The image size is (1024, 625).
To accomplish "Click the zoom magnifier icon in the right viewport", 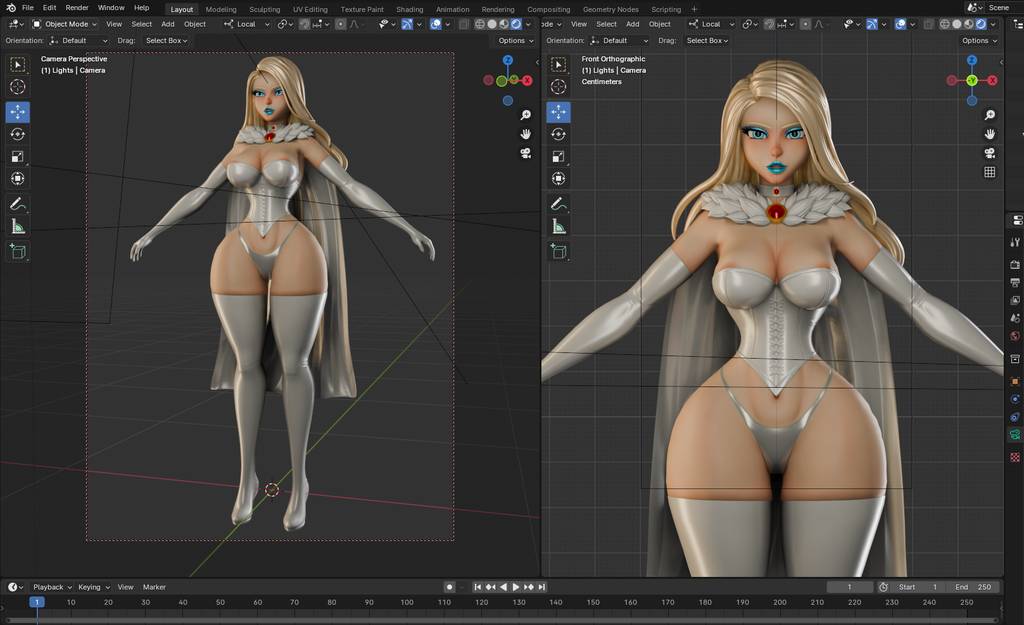I will (x=989, y=115).
